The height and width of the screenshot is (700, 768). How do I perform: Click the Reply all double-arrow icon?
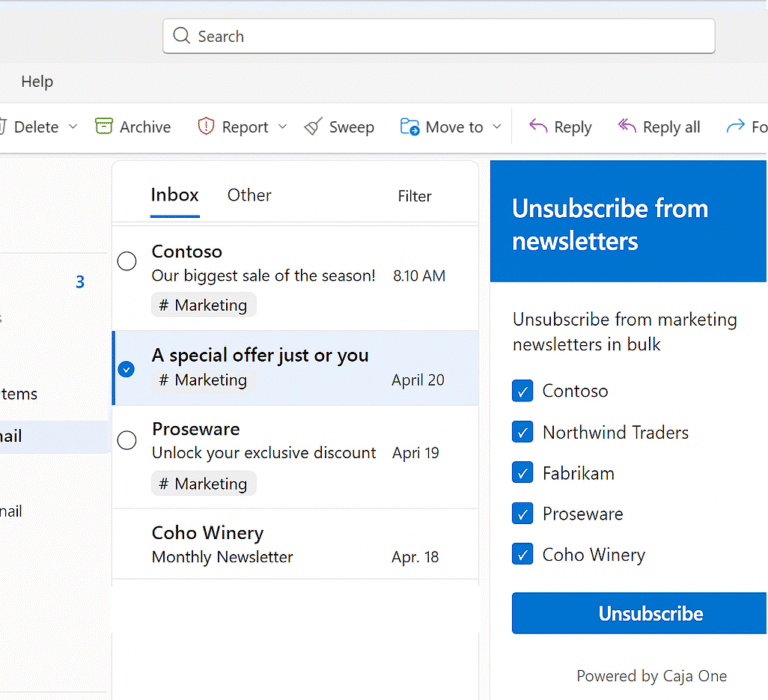(x=626, y=126)
